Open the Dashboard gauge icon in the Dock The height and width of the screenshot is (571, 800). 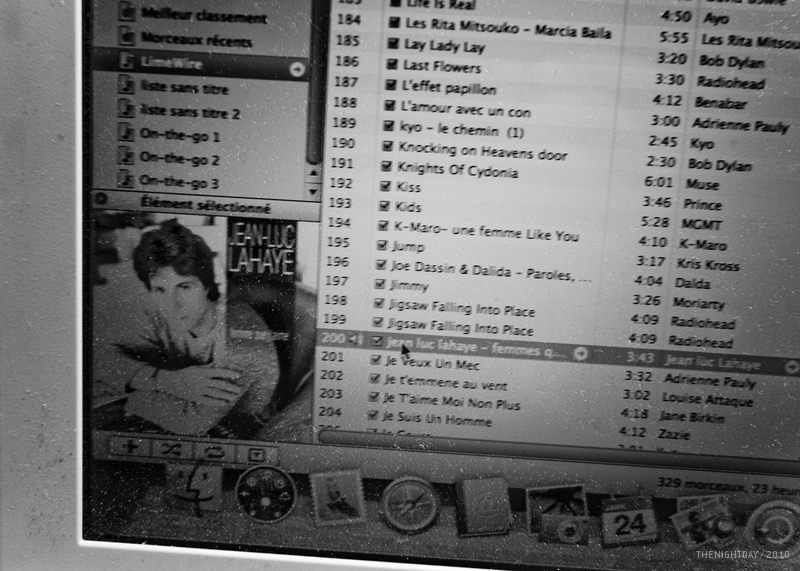click(x=265, y=494)
